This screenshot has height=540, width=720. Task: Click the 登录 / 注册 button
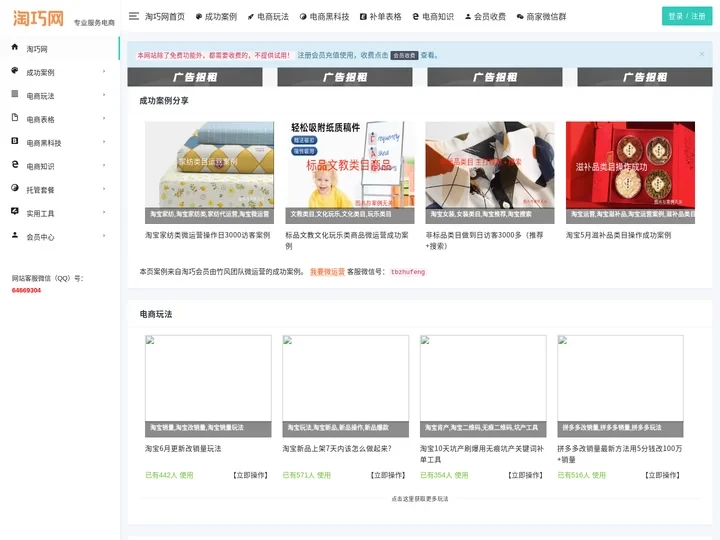pyautogui.click(x=687, y=17)
